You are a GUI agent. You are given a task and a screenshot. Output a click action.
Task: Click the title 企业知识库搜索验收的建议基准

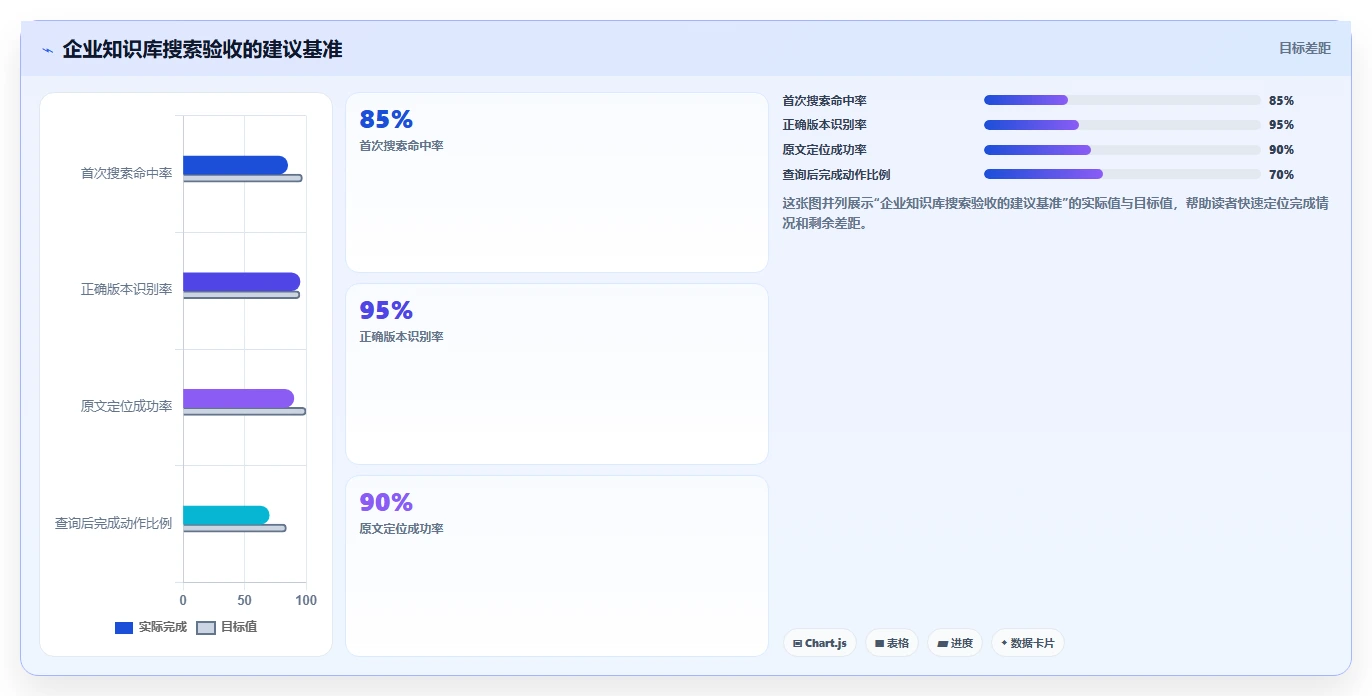(x=202, y=49)
